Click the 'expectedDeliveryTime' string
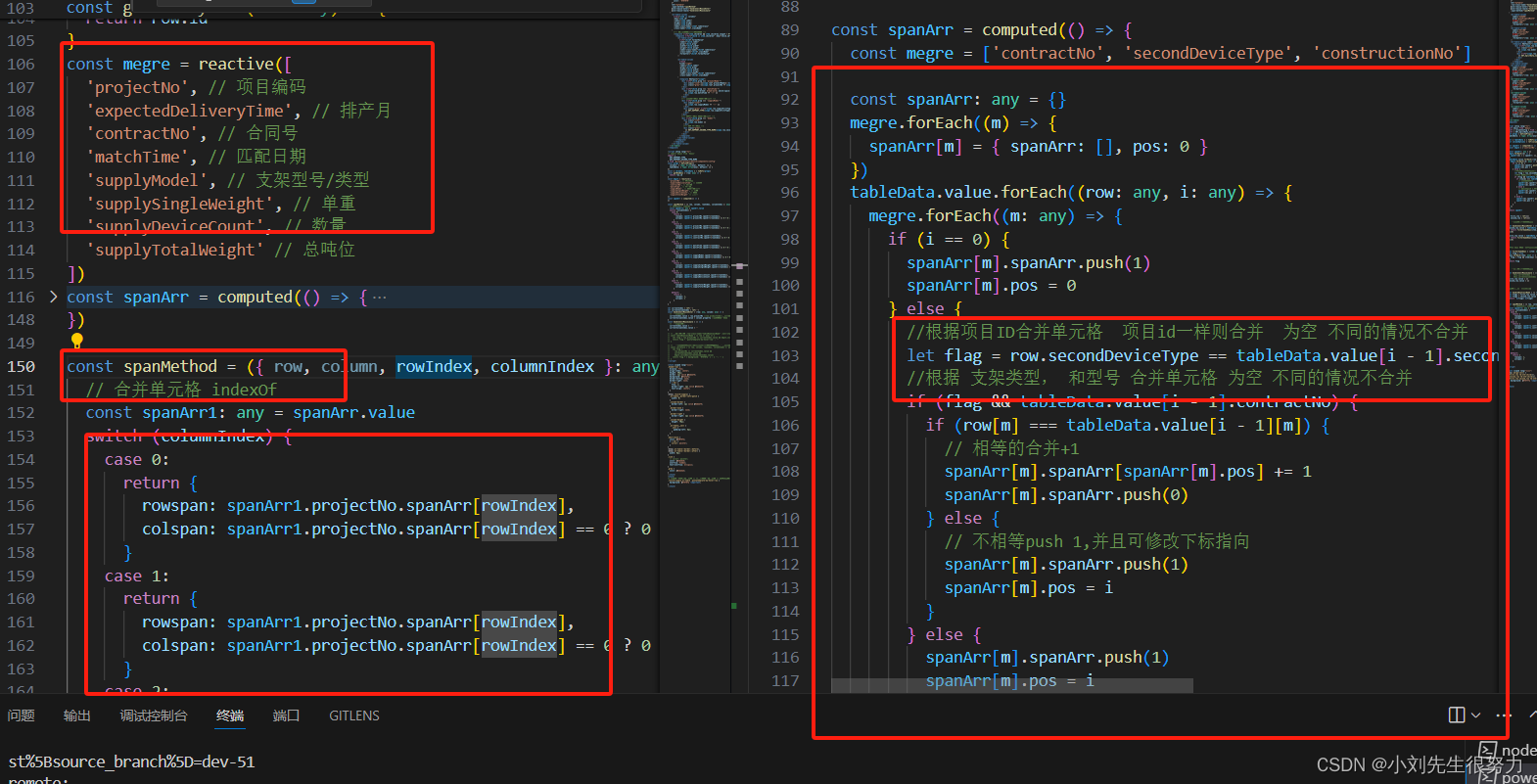The image size is (1537, 784). [190, 111]
